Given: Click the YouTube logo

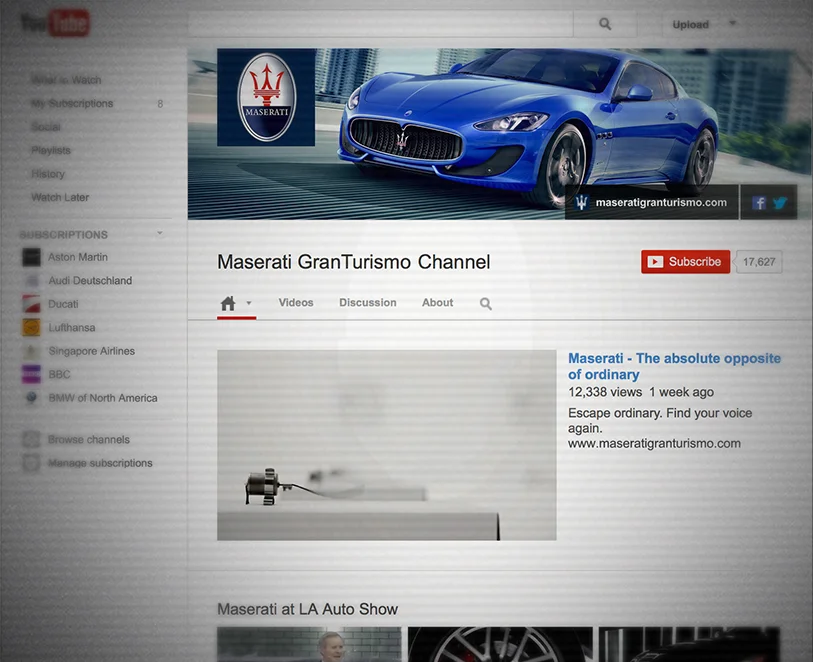Looking at the screenshot, I should [55, 23].
